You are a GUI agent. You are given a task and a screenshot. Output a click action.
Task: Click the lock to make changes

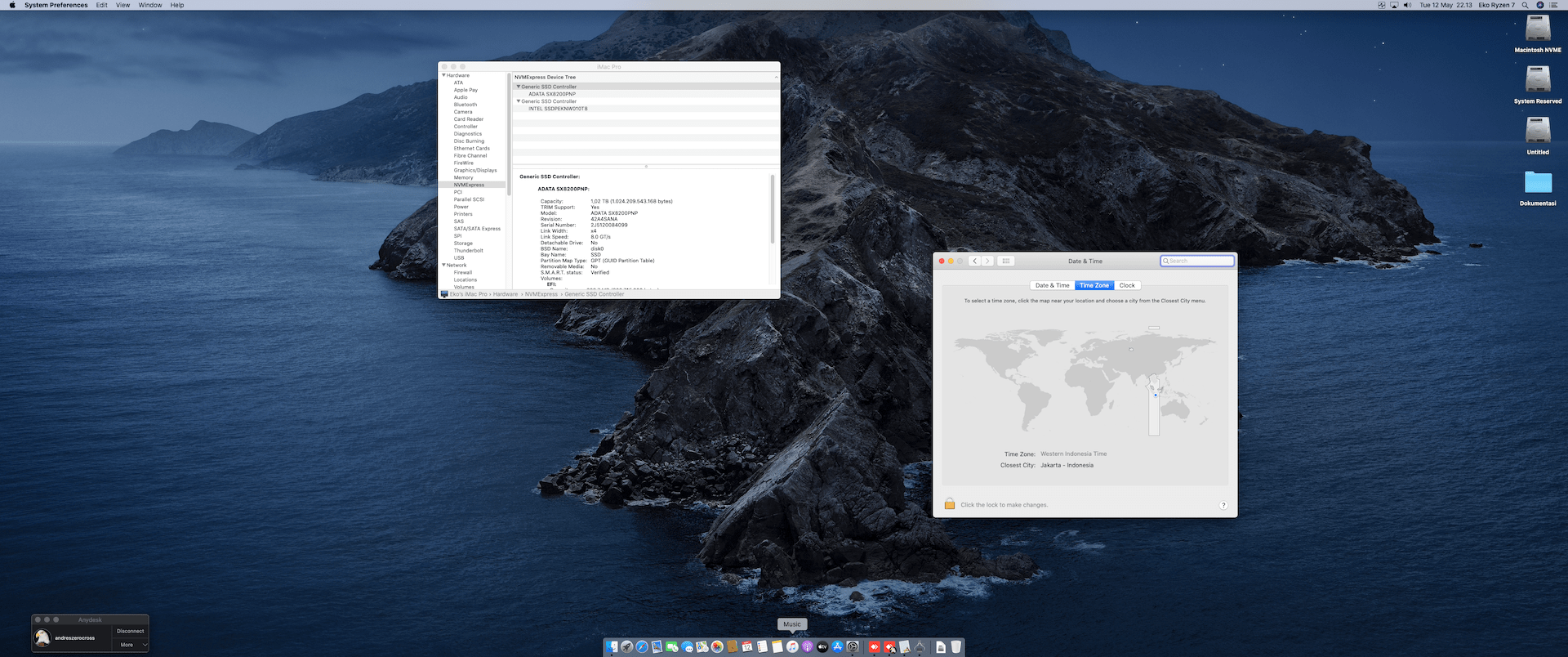point(950,504)
